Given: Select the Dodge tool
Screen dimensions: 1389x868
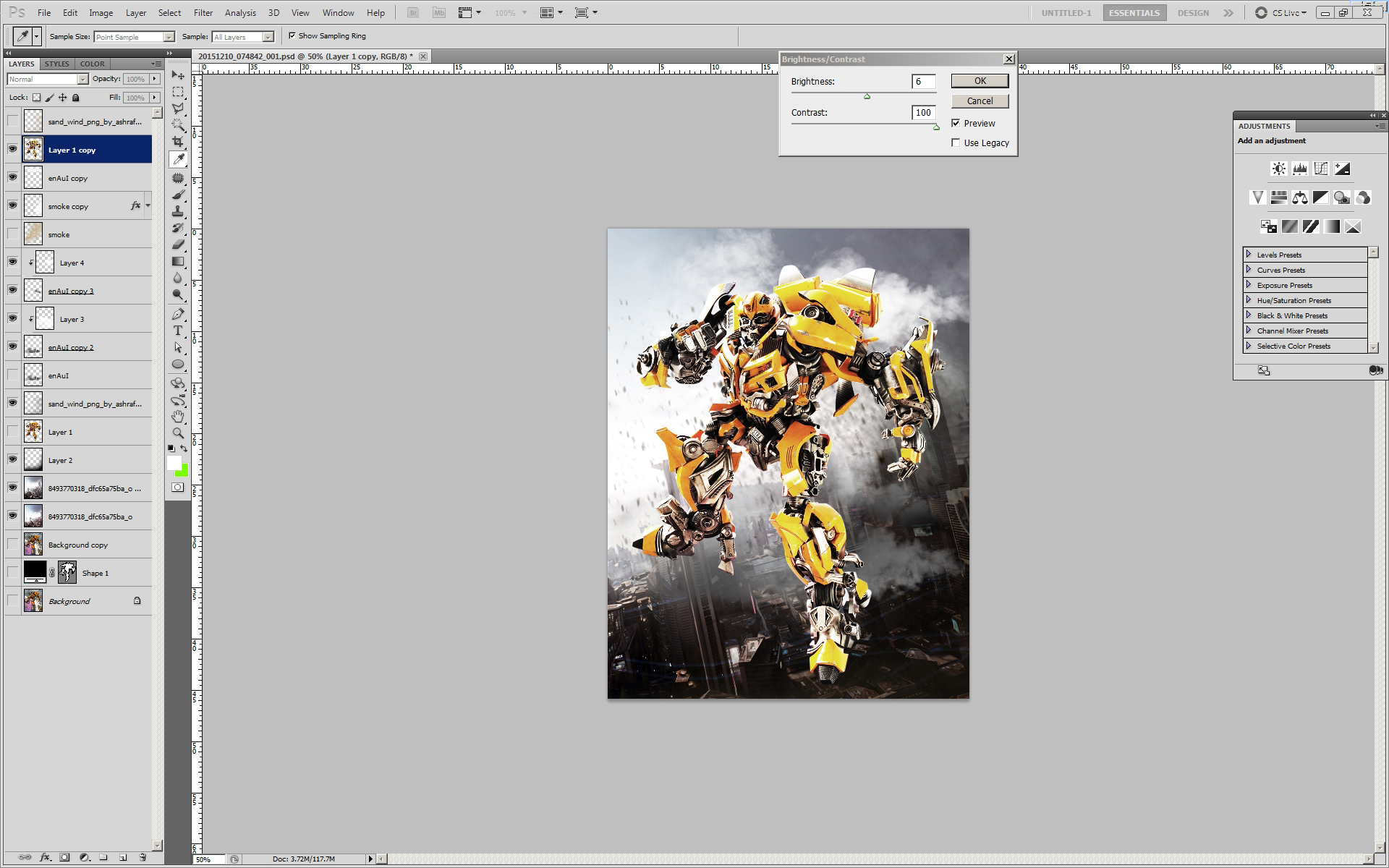Looking at the screenshot, I should (178, 294).
